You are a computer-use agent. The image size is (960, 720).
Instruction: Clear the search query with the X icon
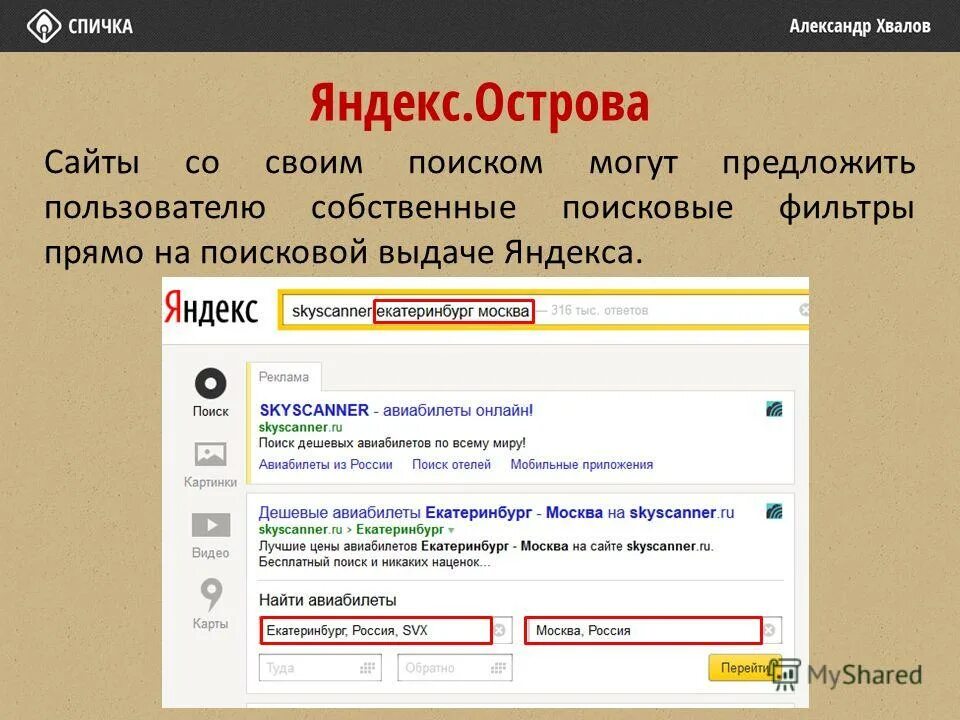tap(803, 310)
